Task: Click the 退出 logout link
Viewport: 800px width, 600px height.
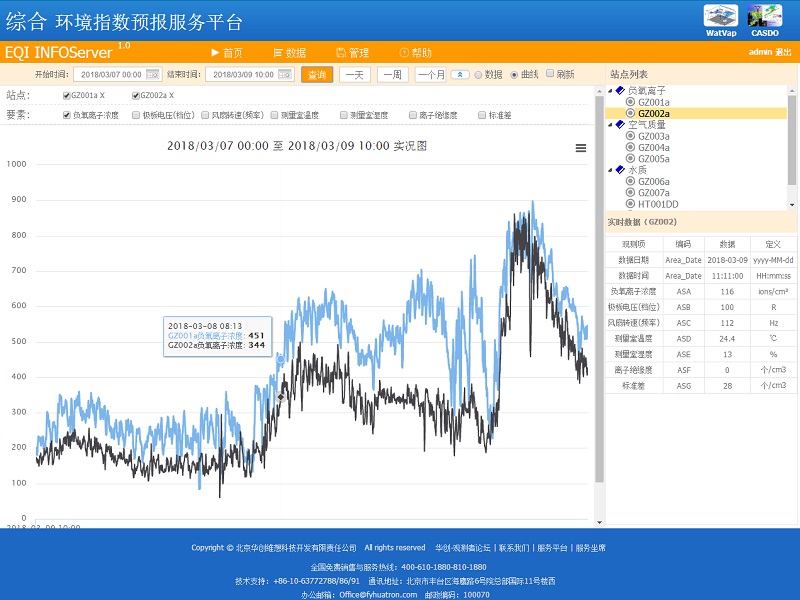Action: (x=783, y=52)
